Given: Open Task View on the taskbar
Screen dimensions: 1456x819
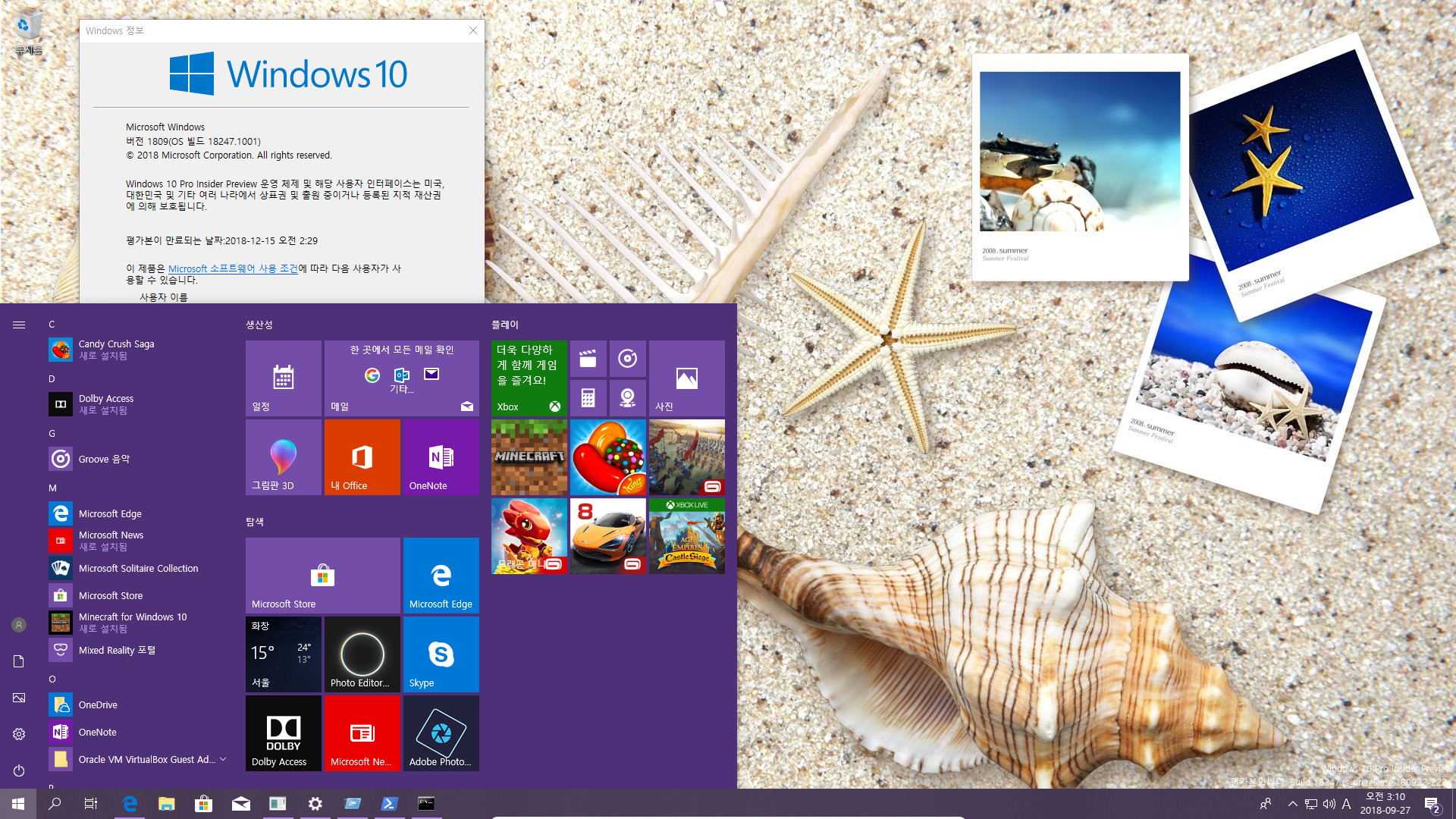Looking at the screenshot, I should (x=91, y=804).
